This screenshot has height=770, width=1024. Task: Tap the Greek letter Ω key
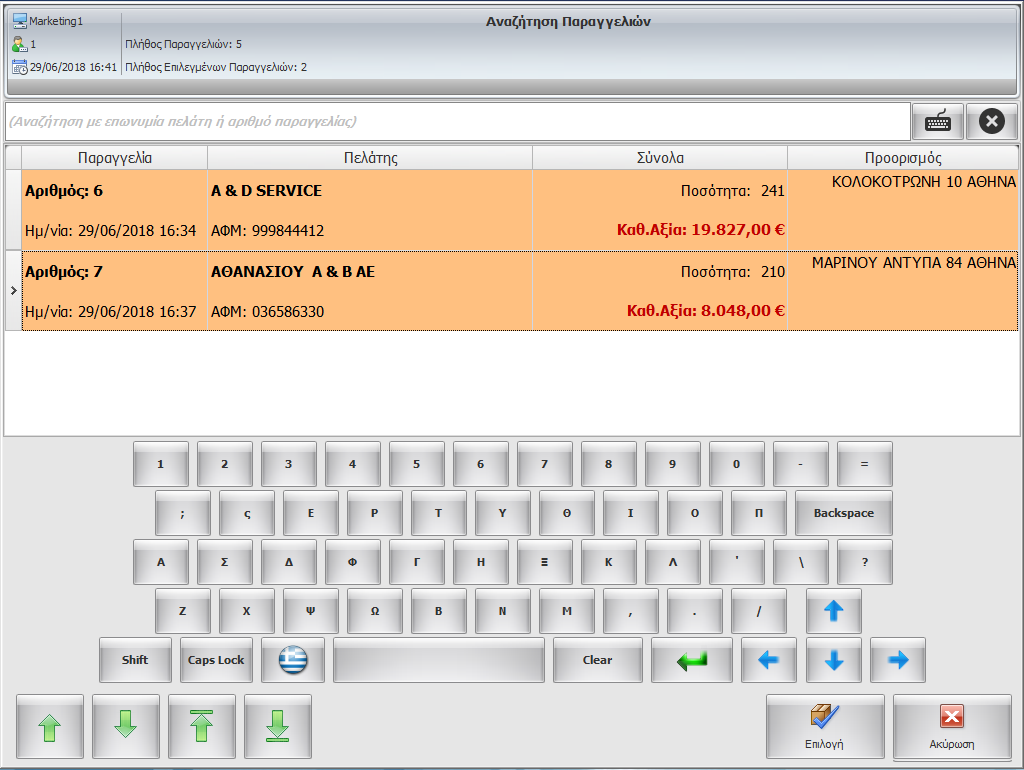pos(375,611)
